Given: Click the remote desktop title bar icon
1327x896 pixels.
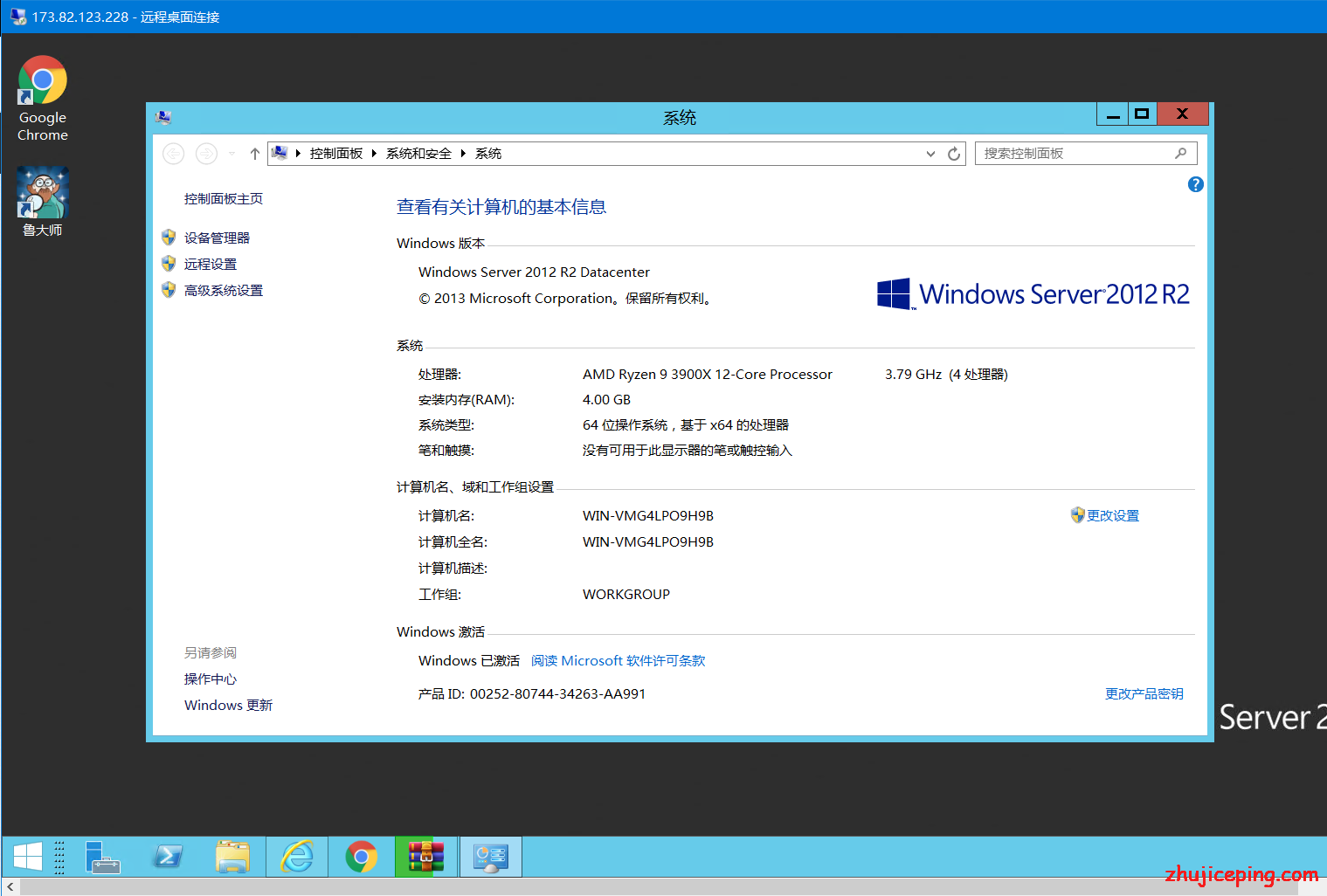Looking at the screenshot, I should click(17, 17).
